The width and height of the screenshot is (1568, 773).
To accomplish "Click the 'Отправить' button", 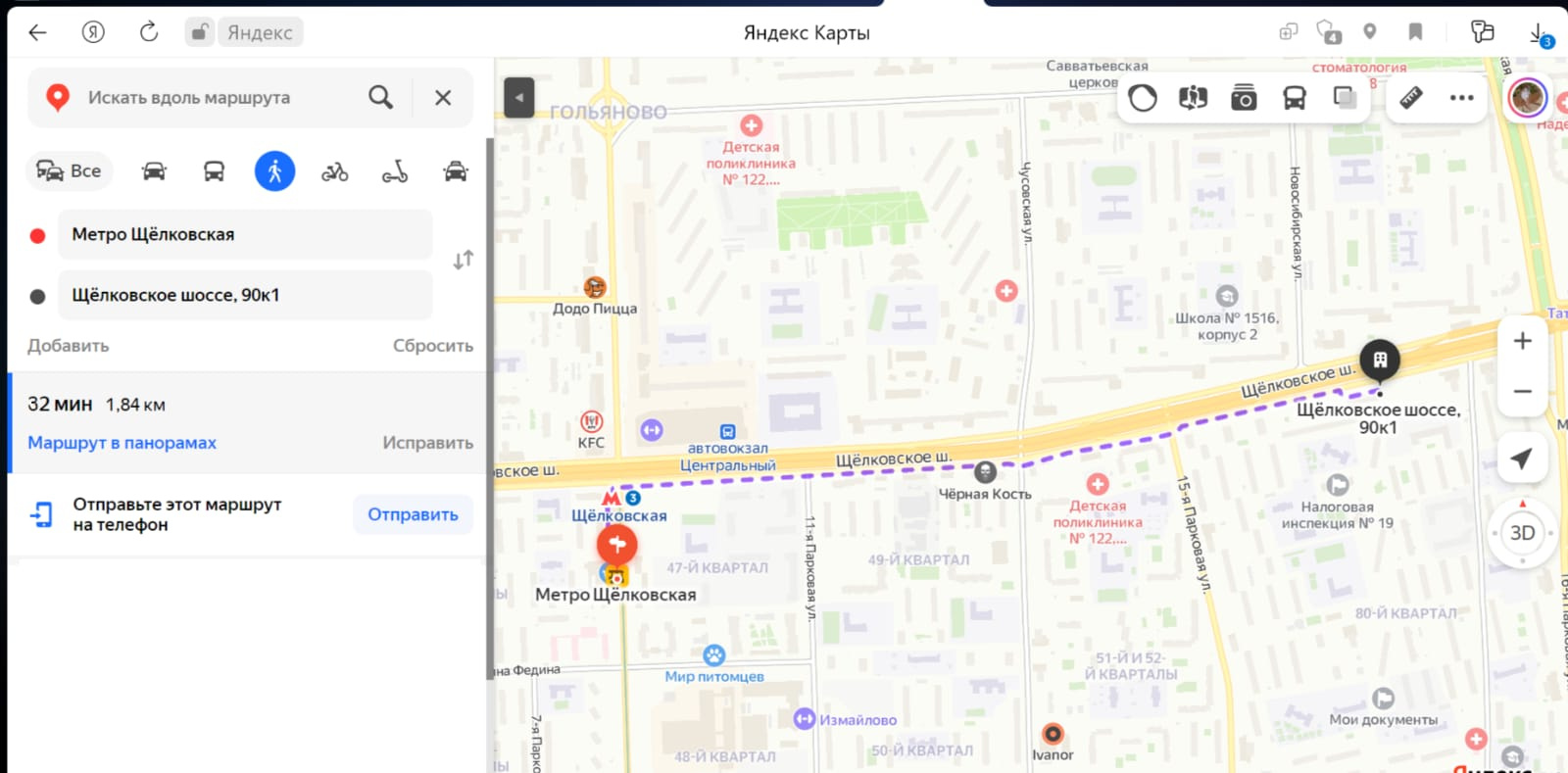I will pos(413,514).
